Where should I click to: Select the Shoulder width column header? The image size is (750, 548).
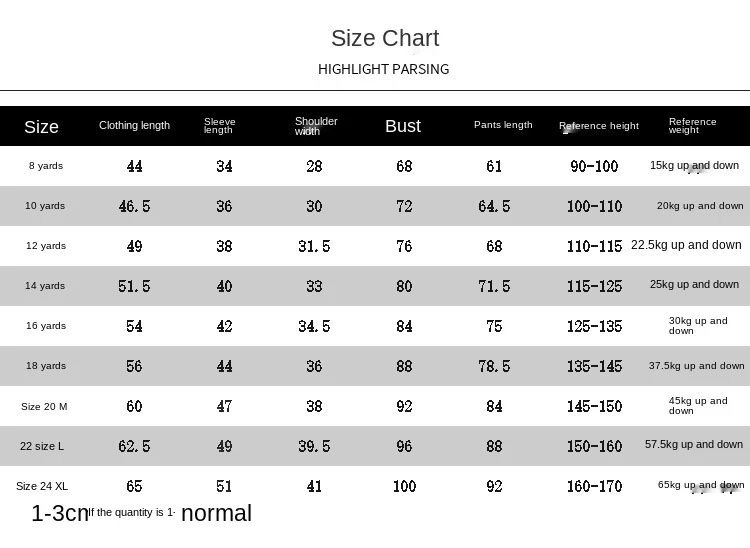click(x=315, y=126)
